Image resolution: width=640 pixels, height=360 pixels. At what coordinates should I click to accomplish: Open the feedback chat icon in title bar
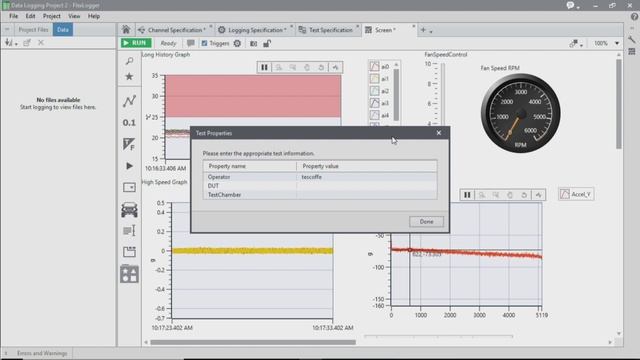click(571, 5)
